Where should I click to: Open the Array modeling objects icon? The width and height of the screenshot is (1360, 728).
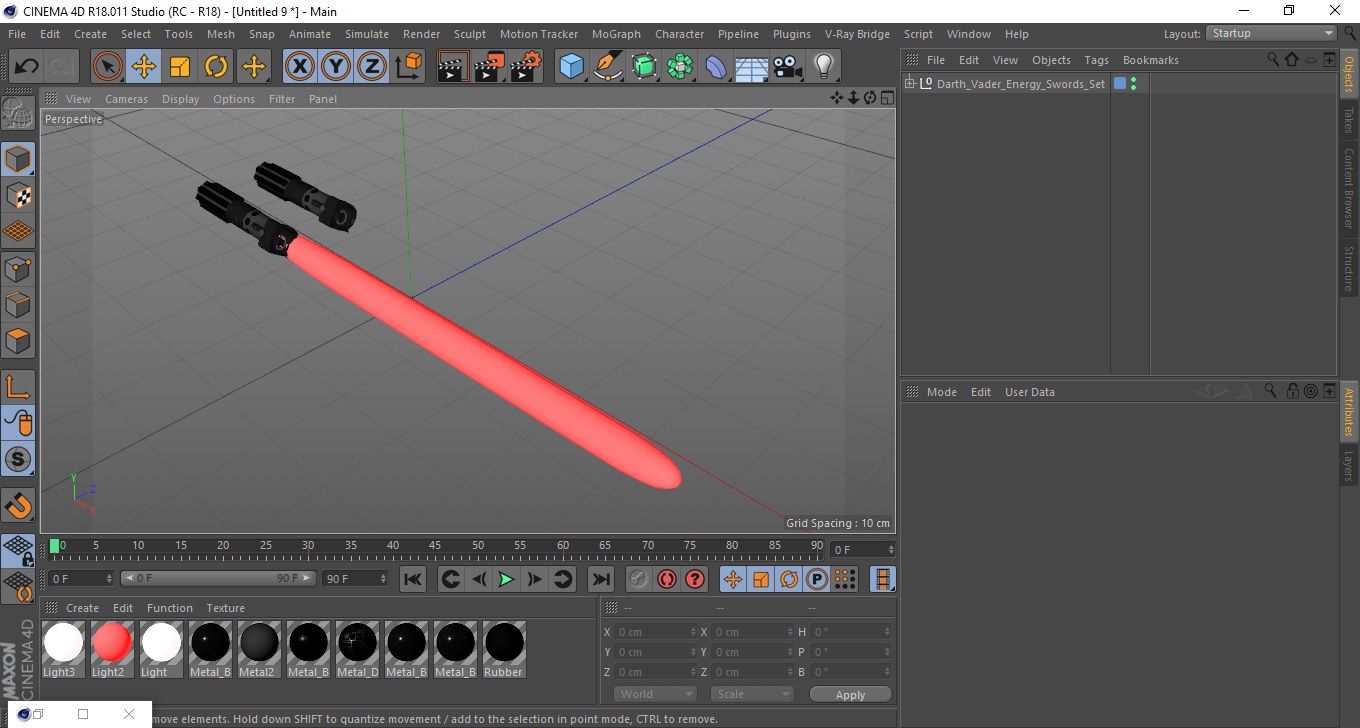tap(680, 67)
